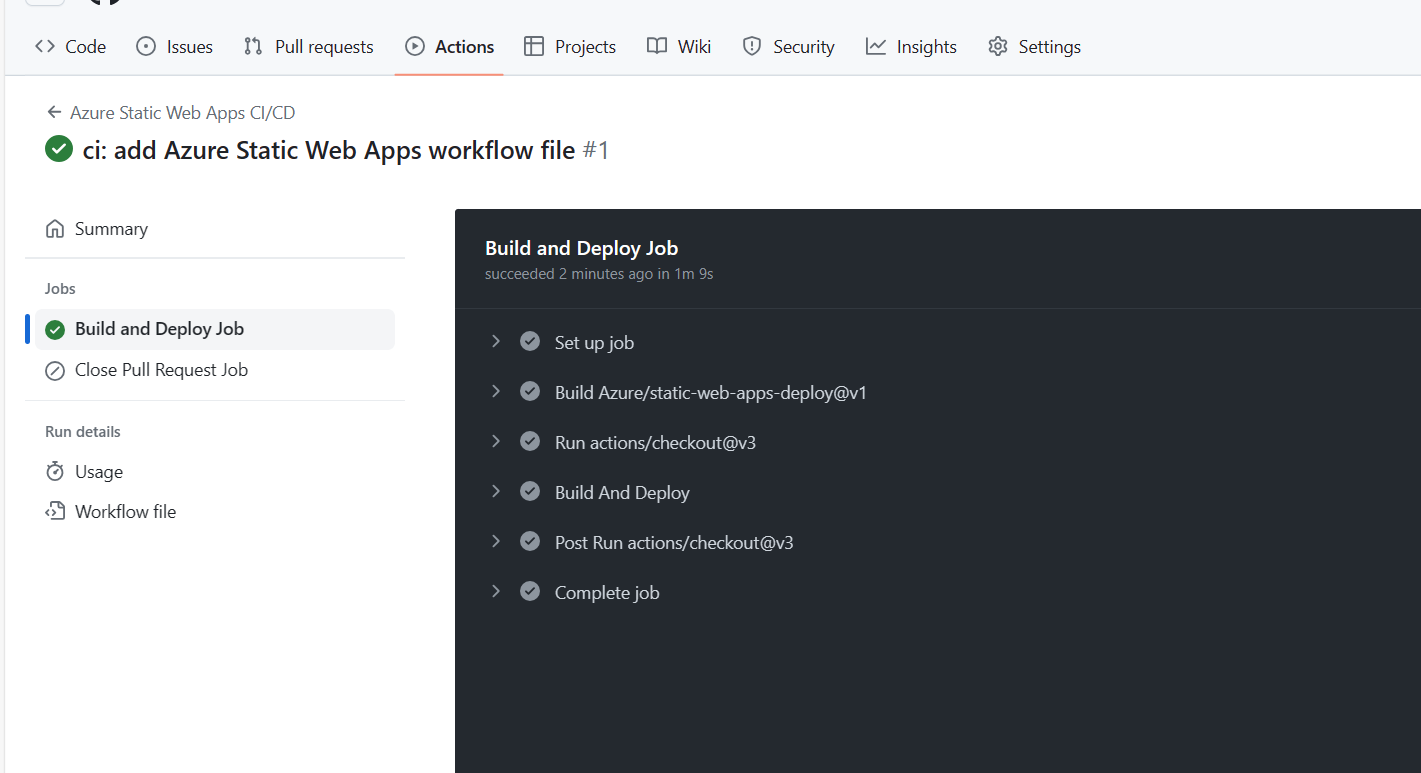Click the Projects table icon
This screenshot has width=1421, height=773.
[534, 46]
